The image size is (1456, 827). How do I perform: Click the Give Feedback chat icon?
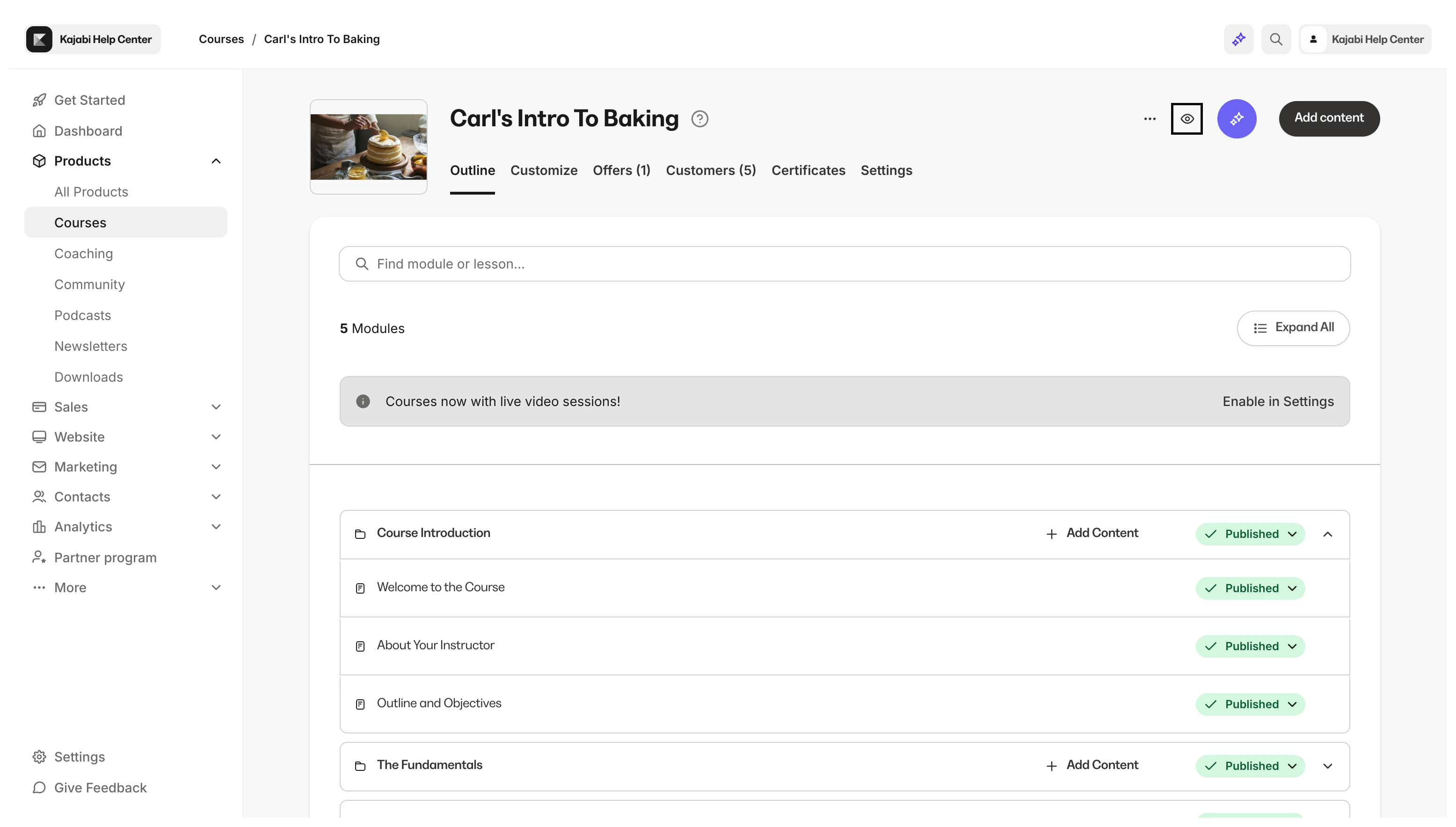39,787
